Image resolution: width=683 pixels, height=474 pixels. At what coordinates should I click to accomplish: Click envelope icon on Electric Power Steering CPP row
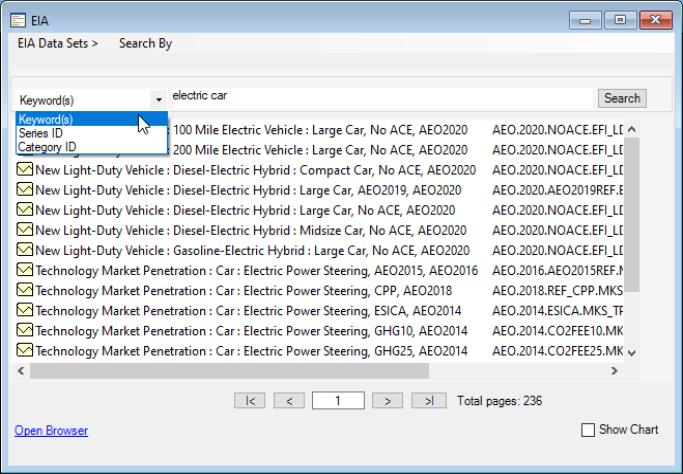pos(25,290)
